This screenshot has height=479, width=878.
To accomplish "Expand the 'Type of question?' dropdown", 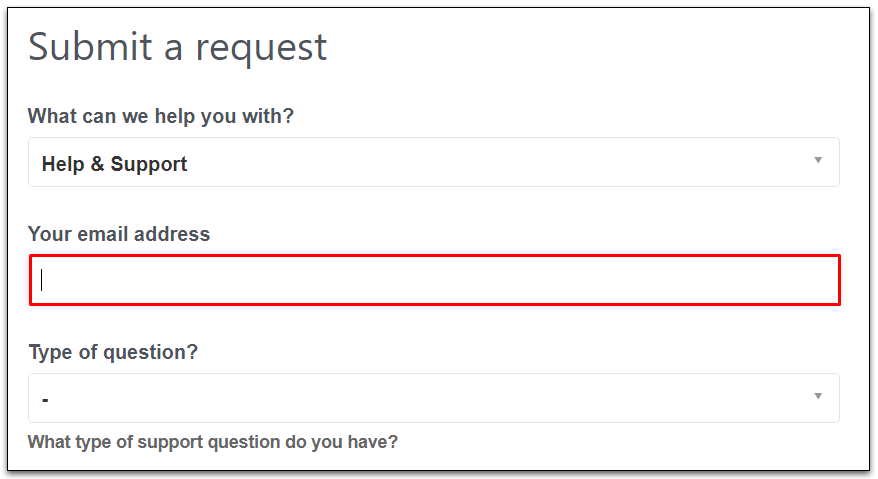I will 433,398.
